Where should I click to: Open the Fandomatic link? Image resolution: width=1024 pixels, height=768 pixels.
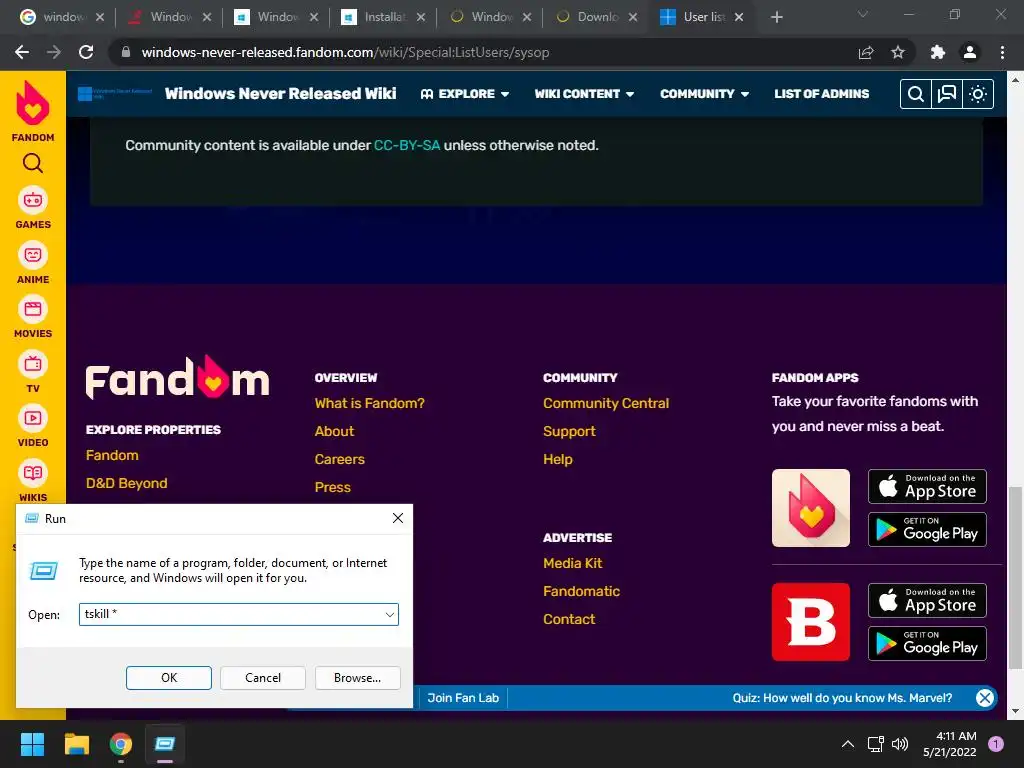click(581, 591)
